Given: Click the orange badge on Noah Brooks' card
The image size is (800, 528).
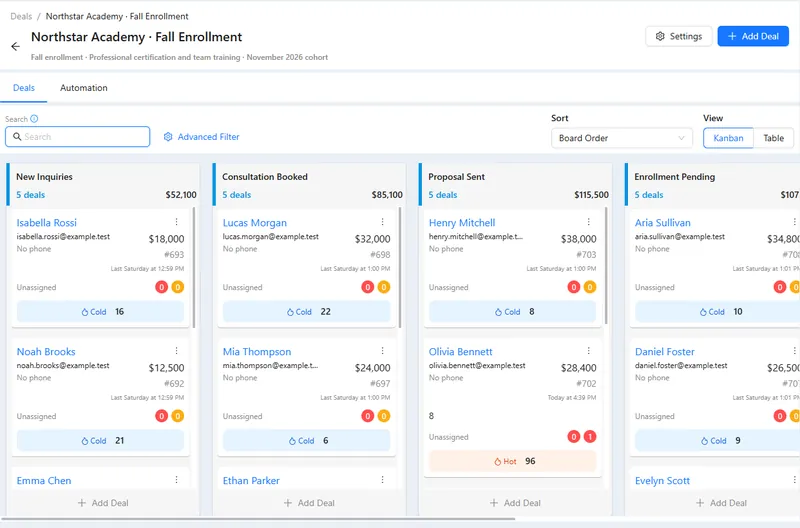Looking at the screenshot, I should tap(178, 416).
